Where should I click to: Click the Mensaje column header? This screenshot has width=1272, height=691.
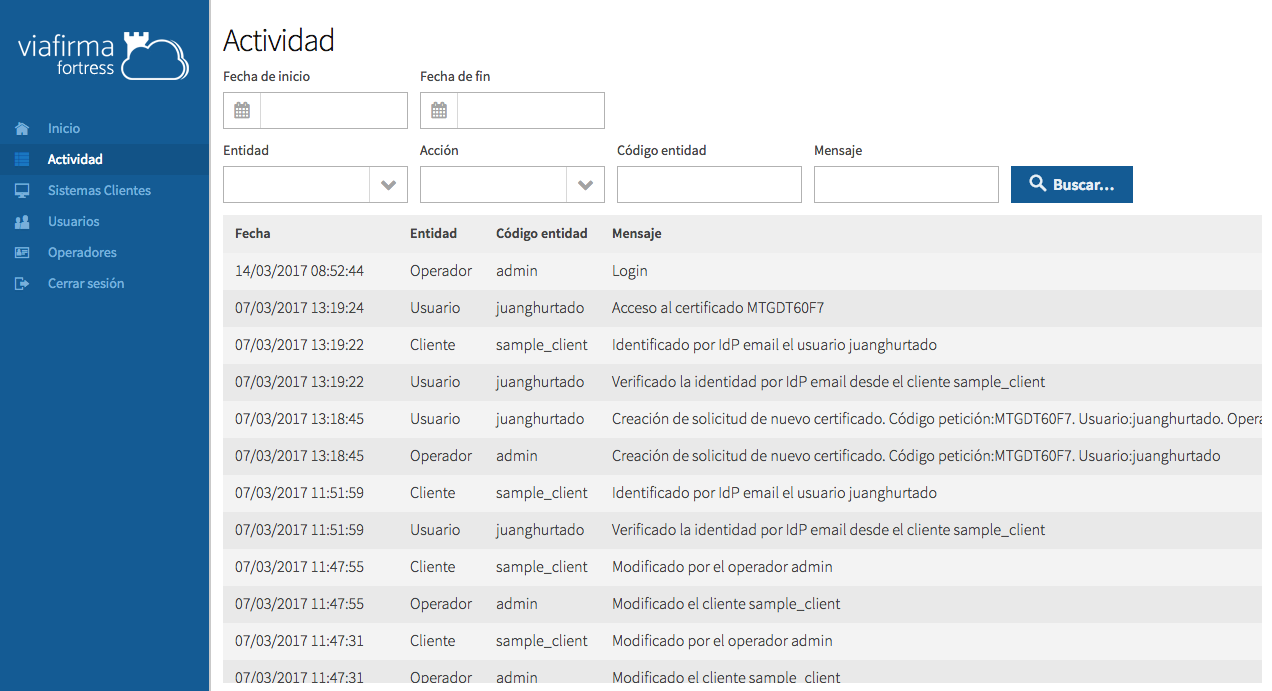tap(636, 233)
